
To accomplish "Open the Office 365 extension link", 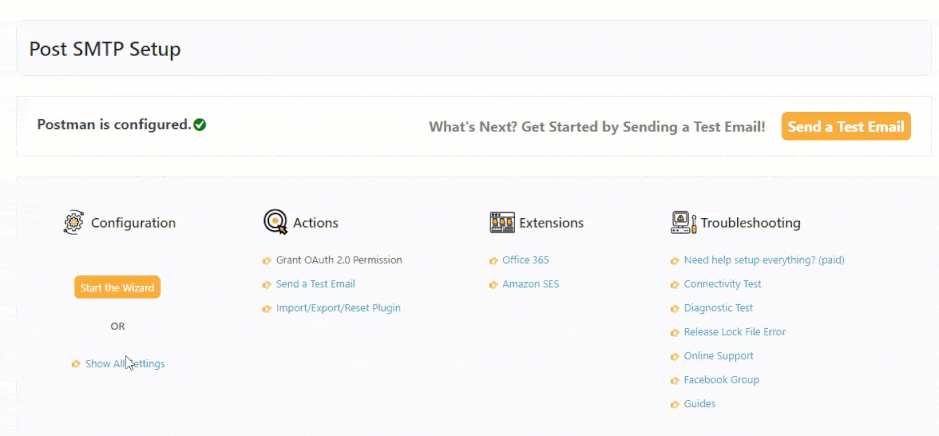I will pos(525,260).
